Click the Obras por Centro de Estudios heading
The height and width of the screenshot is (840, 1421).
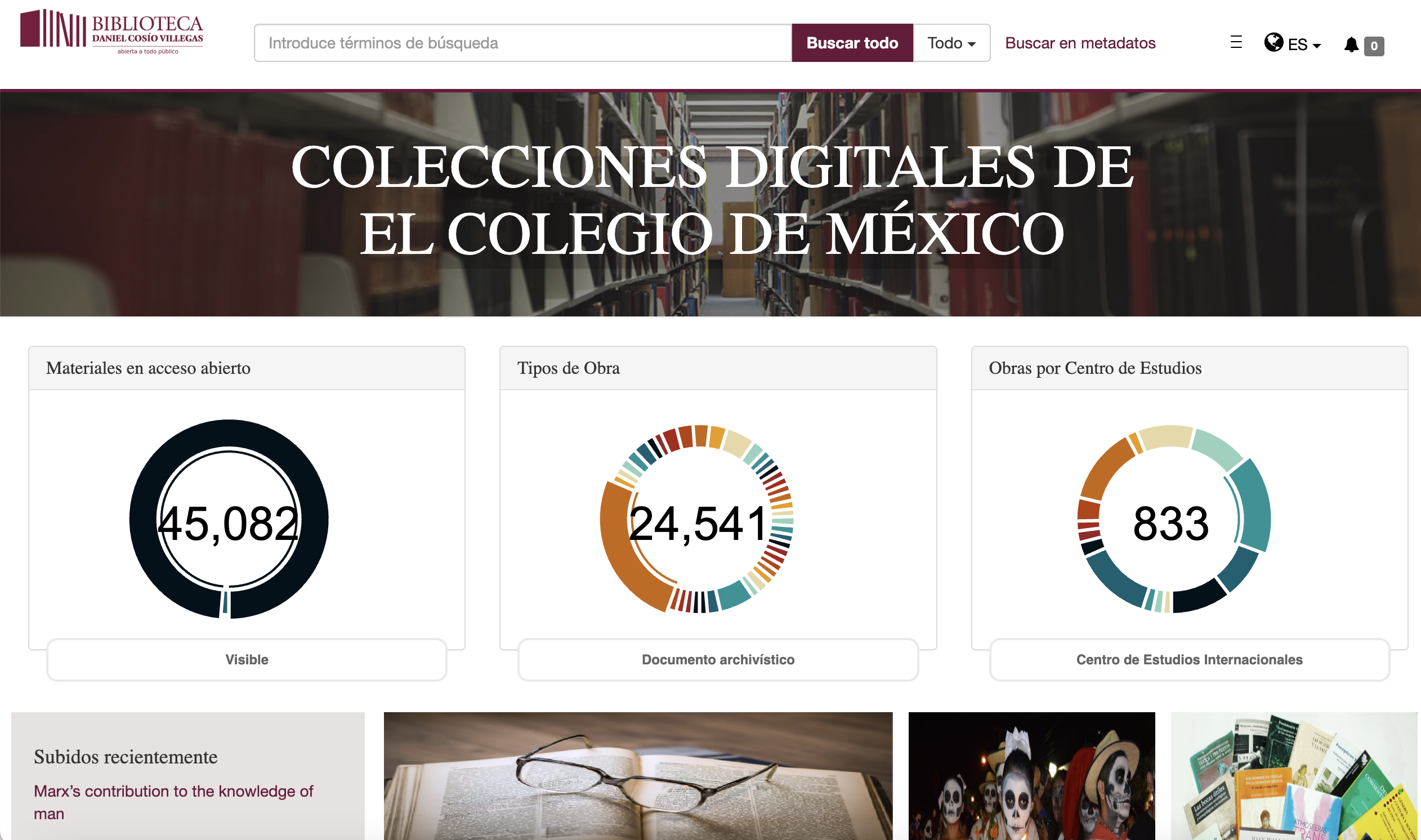(x=1095, y=369)
